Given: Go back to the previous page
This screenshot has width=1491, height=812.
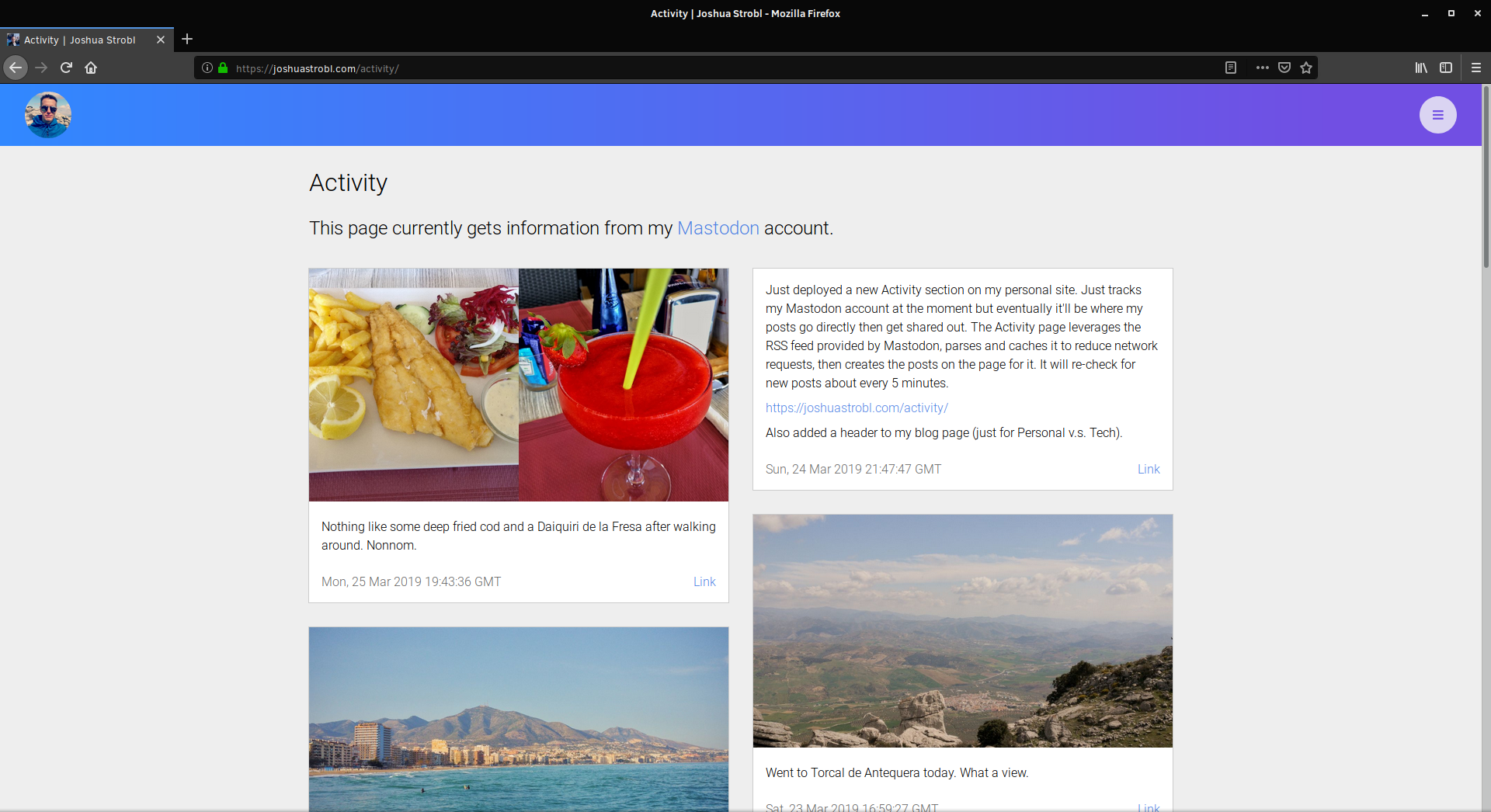Looking at the screenshot, I should [16, 68].
